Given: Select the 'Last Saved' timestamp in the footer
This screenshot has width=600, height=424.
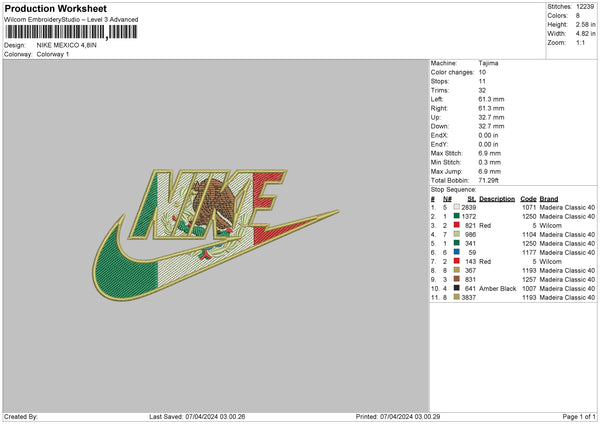Looking at the screenshot, I should tap(197, 416).
